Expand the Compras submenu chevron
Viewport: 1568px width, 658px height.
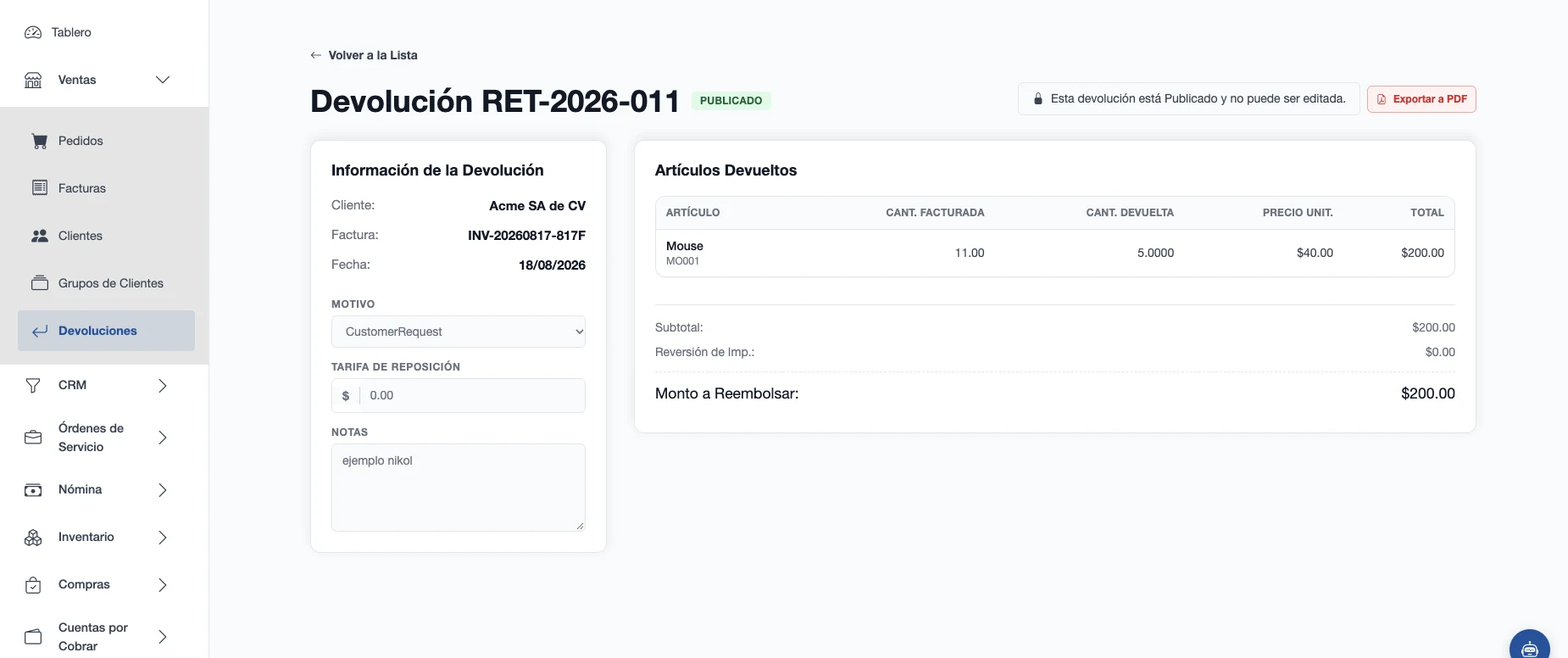click(163, 585)
